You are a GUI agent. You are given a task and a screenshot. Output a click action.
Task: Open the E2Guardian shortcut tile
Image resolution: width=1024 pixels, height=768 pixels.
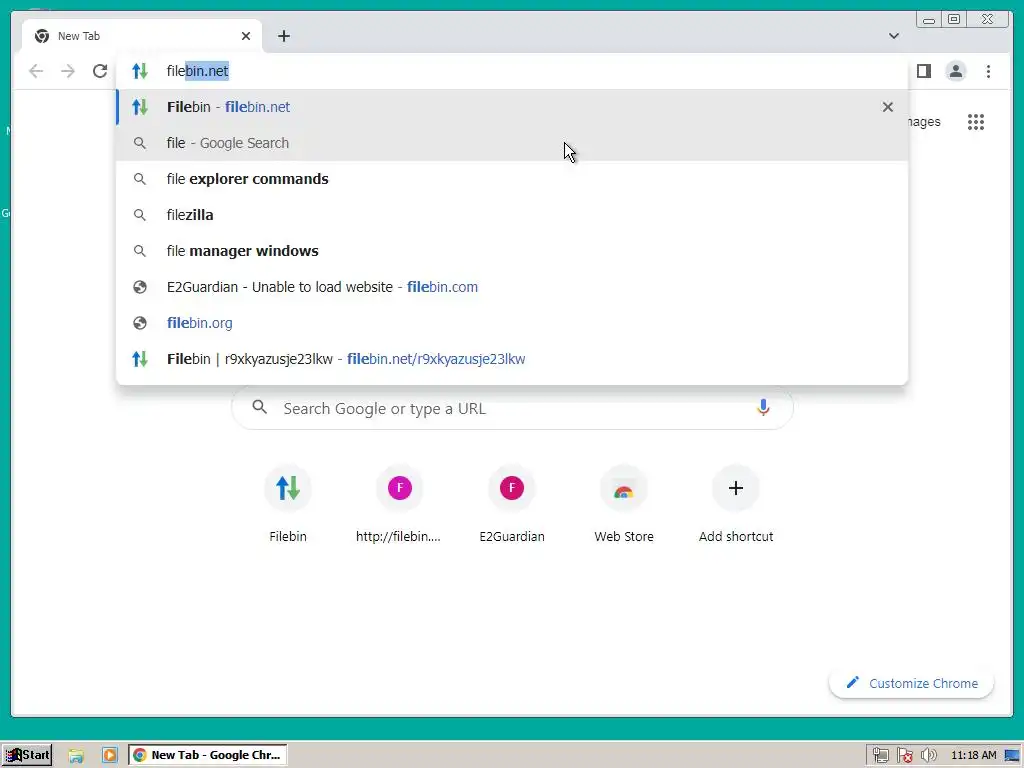[512, 504]
